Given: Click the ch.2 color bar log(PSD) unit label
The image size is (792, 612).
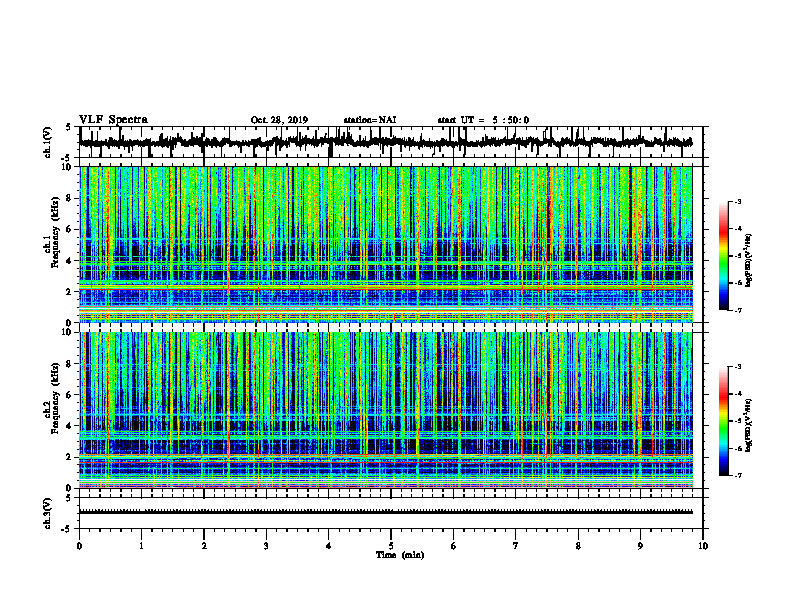Looking at the screenshot, I should point(749,425).
